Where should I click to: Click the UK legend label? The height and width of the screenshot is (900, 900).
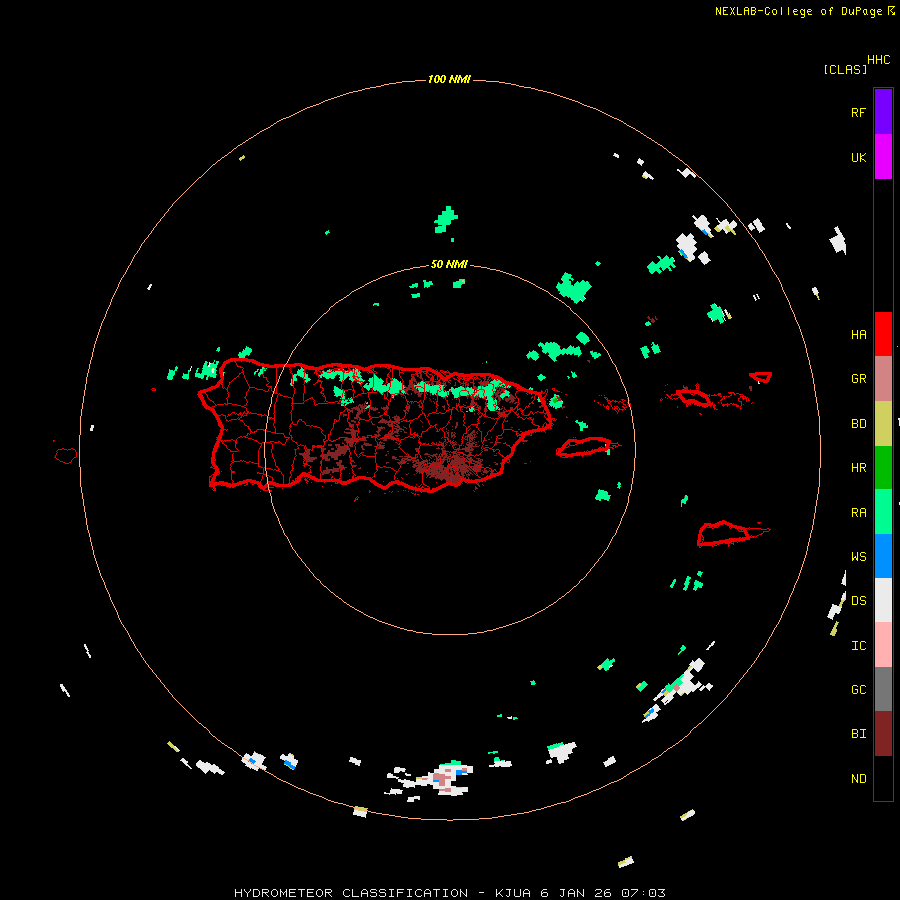click(858, 157)
